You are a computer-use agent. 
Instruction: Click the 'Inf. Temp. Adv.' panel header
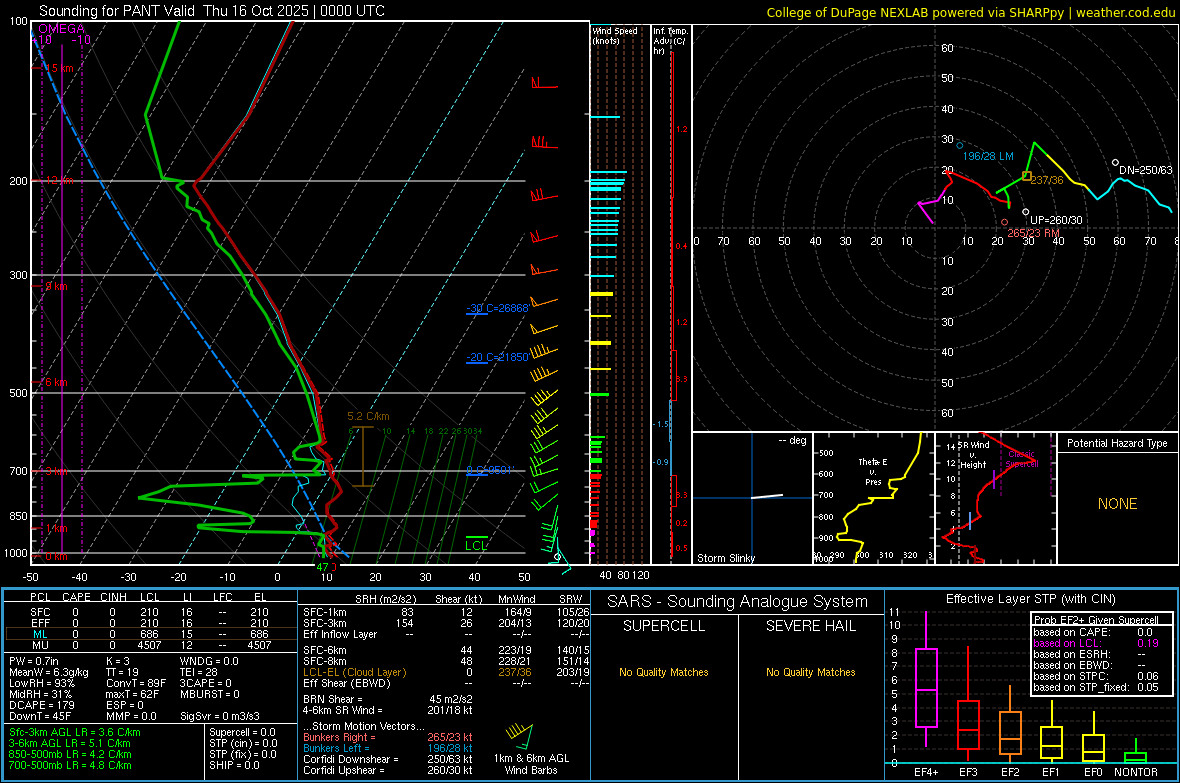tap(671, 41)
